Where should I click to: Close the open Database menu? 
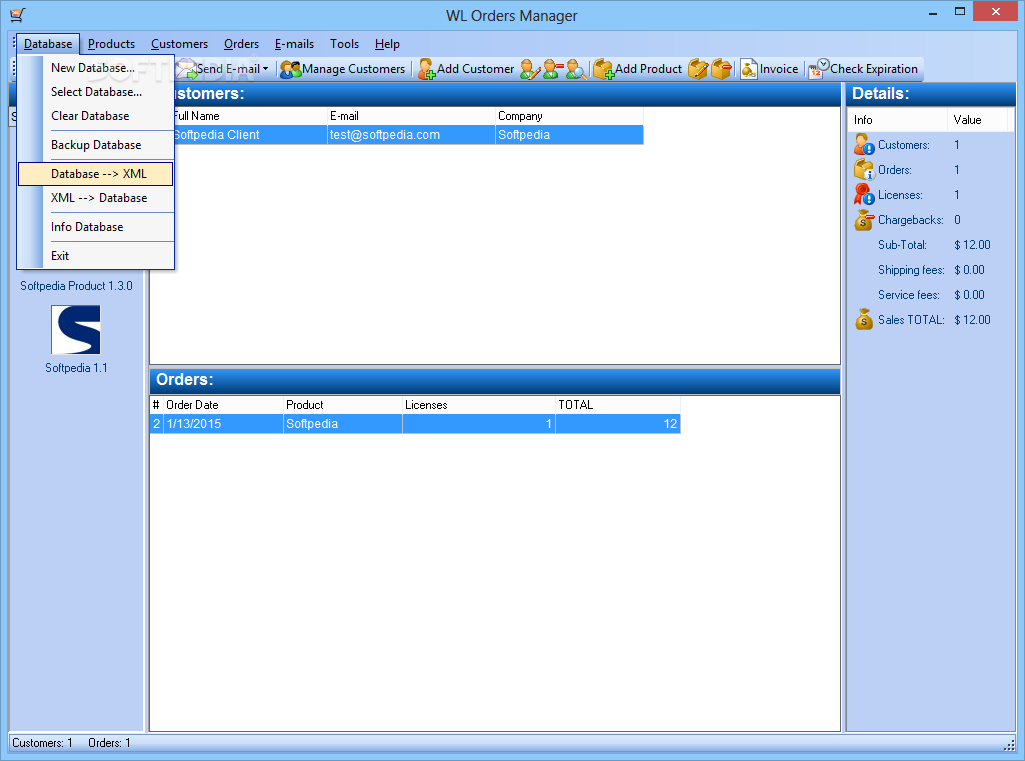tap(48, 44)
